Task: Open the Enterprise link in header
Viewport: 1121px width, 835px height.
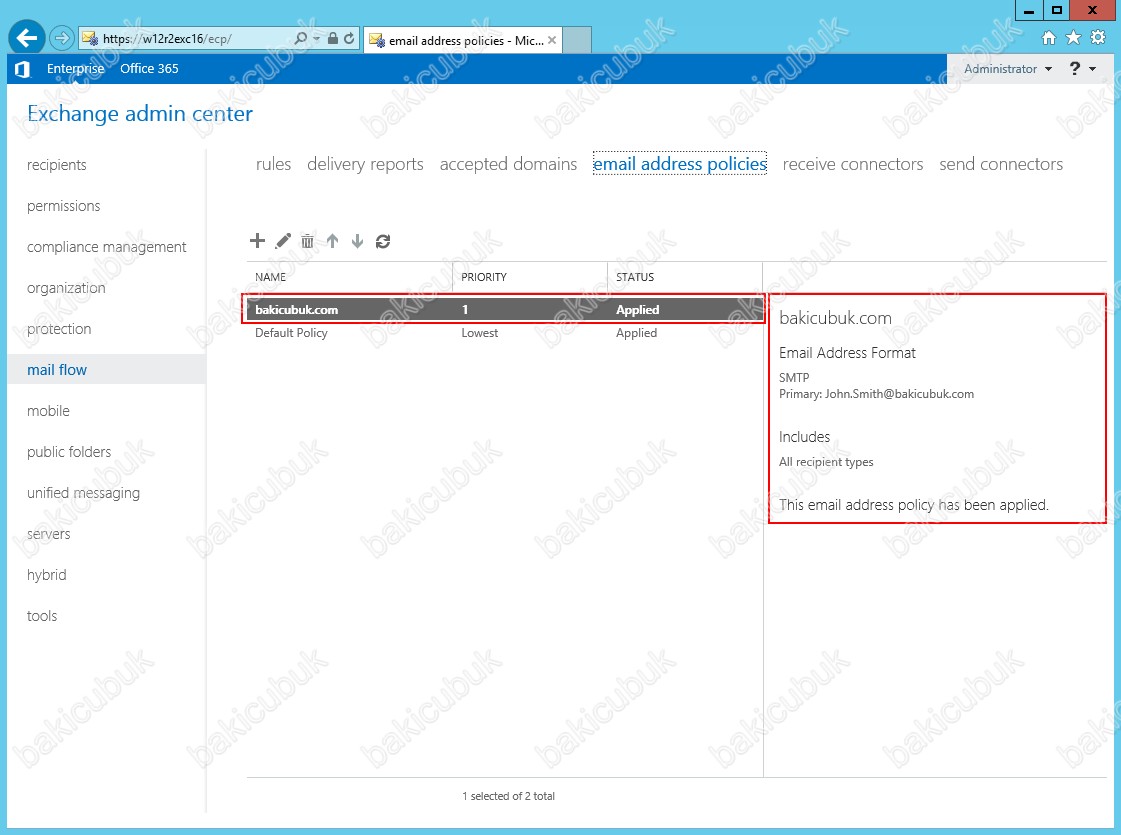Action: 76,69
